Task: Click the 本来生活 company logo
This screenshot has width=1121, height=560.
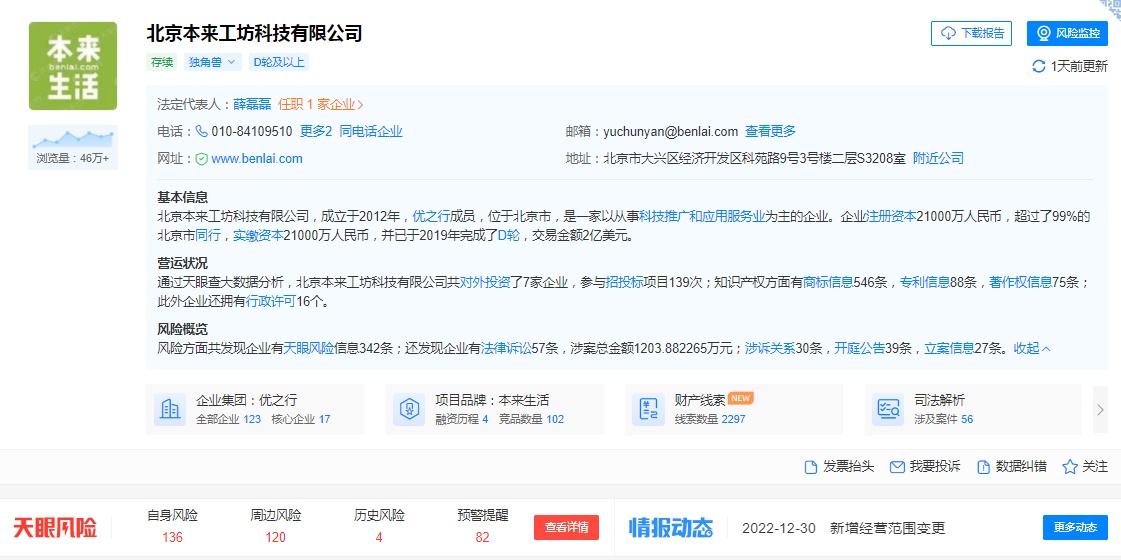Action: click(x=73, y=66)
